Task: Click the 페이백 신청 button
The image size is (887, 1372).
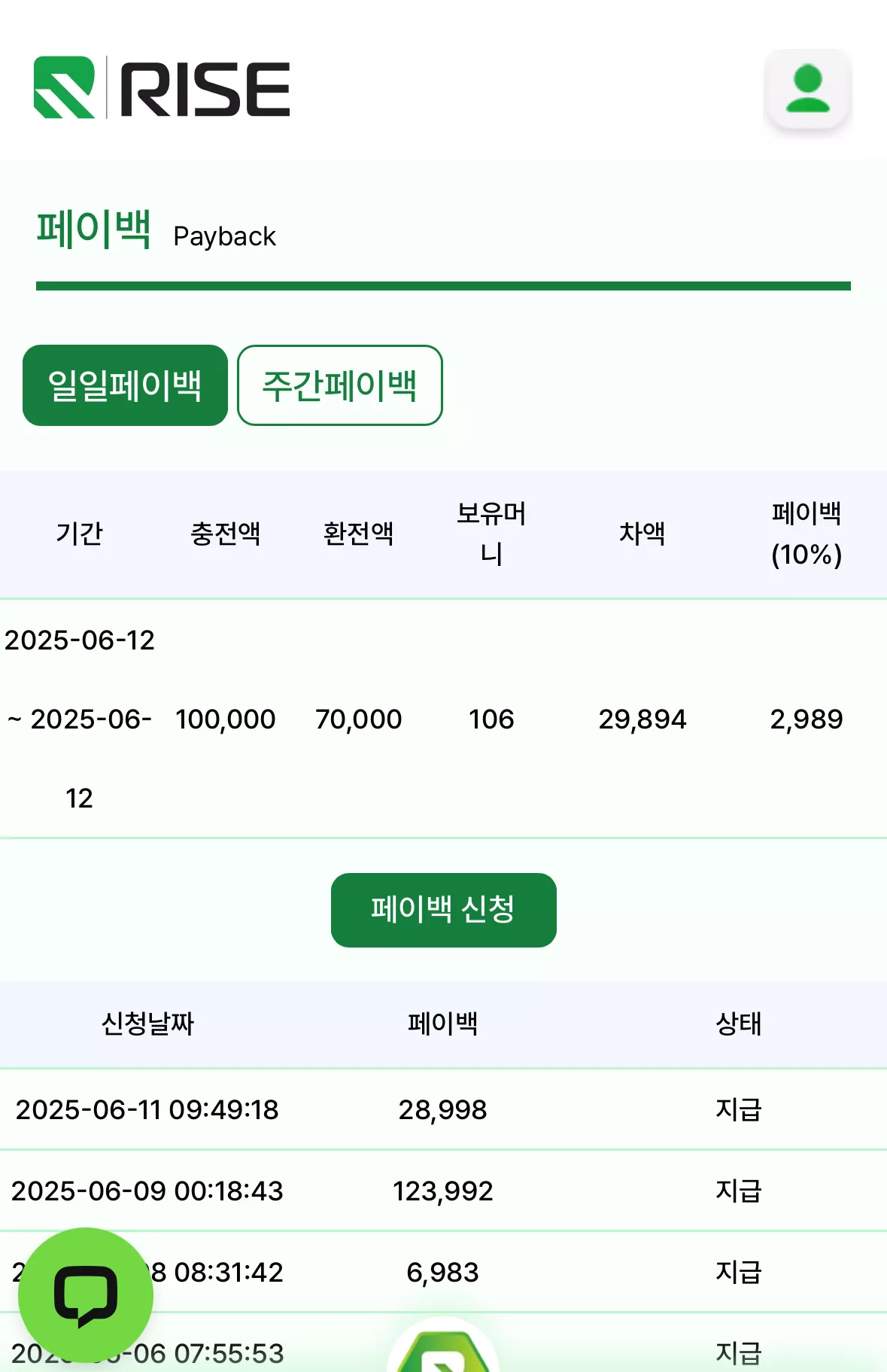Action: (444, 910)
